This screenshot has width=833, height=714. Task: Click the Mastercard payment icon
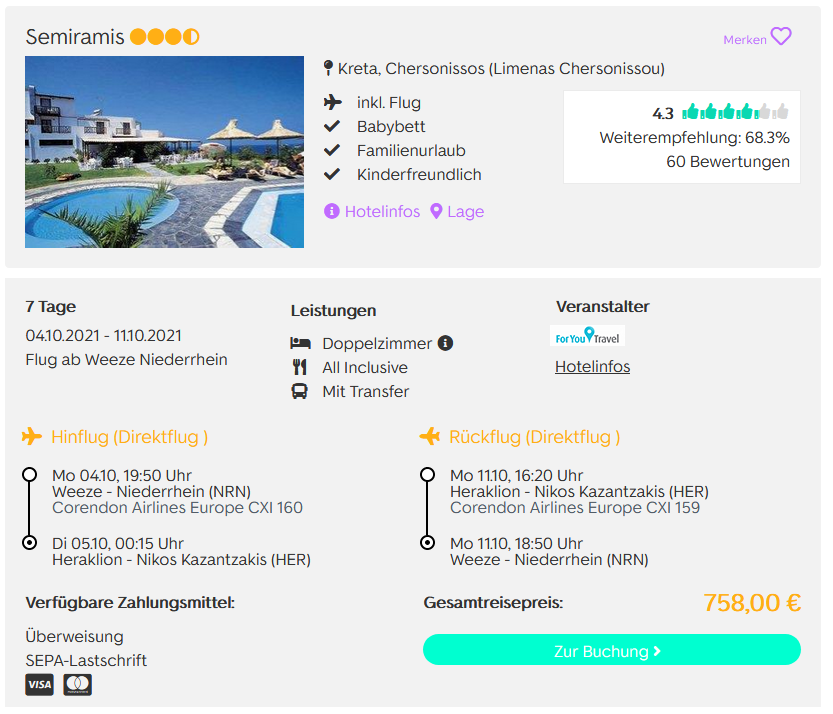pos(78,685)
